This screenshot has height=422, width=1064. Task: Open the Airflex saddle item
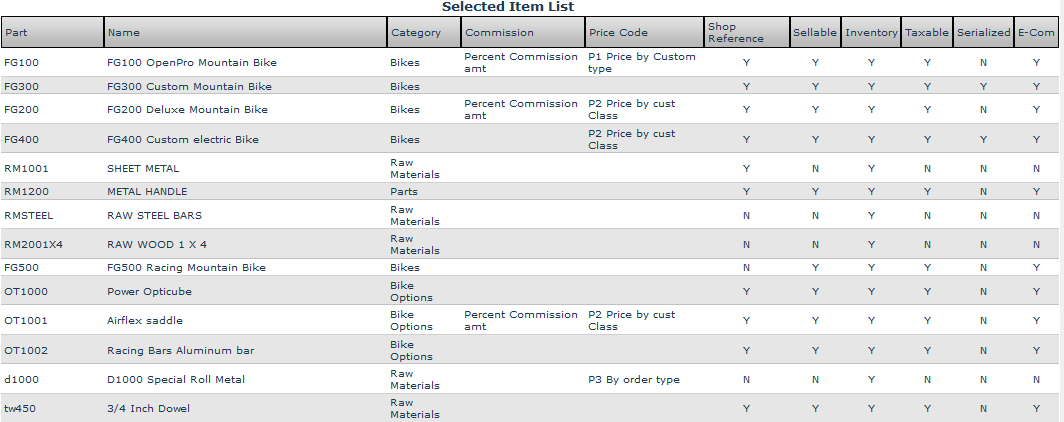tap(145, 321)
